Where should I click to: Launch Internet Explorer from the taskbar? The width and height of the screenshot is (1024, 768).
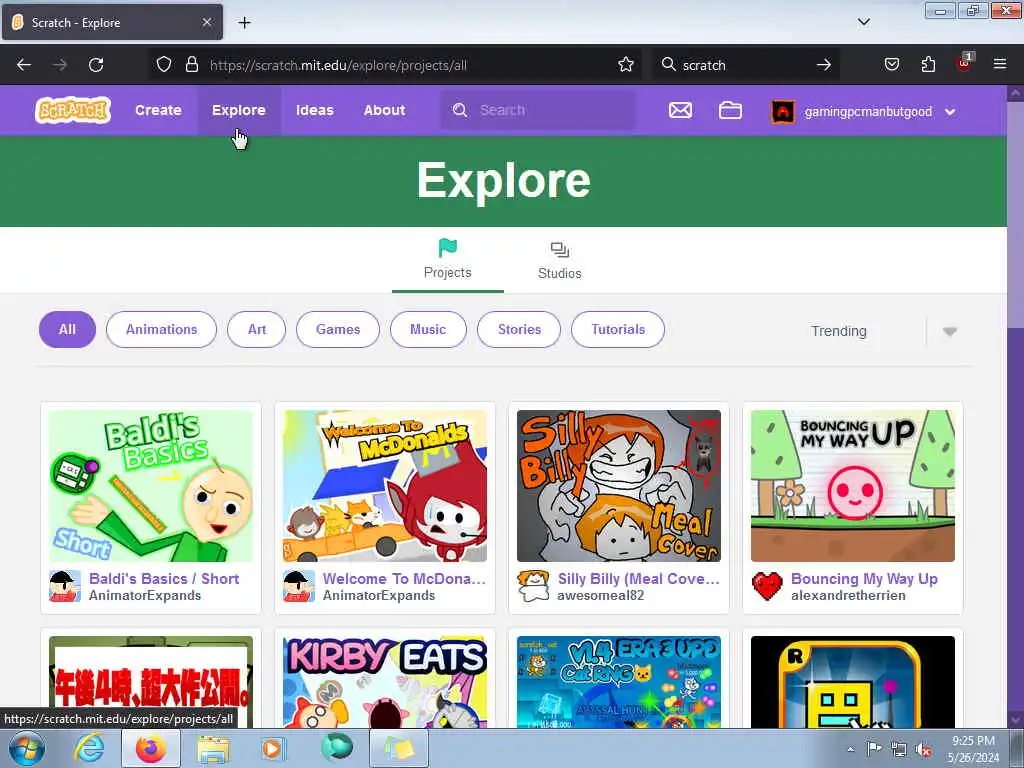pos(89,748)
